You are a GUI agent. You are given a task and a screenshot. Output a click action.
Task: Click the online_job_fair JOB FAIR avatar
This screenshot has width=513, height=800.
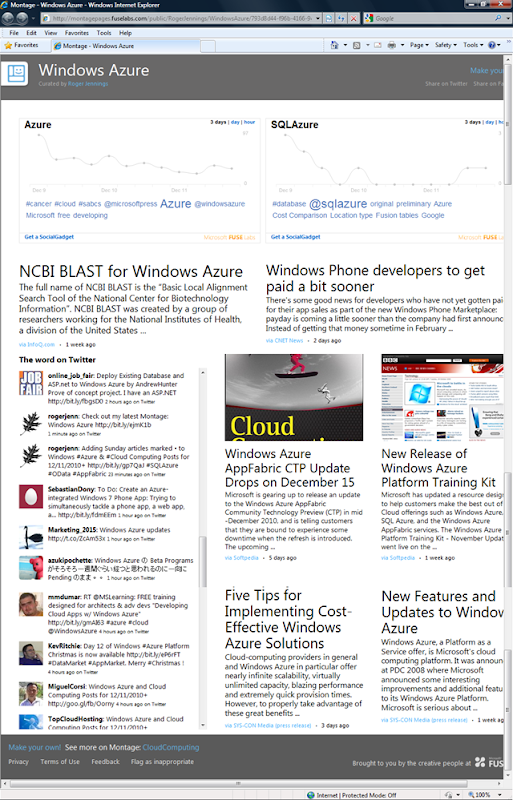click(x=31, y=384)
